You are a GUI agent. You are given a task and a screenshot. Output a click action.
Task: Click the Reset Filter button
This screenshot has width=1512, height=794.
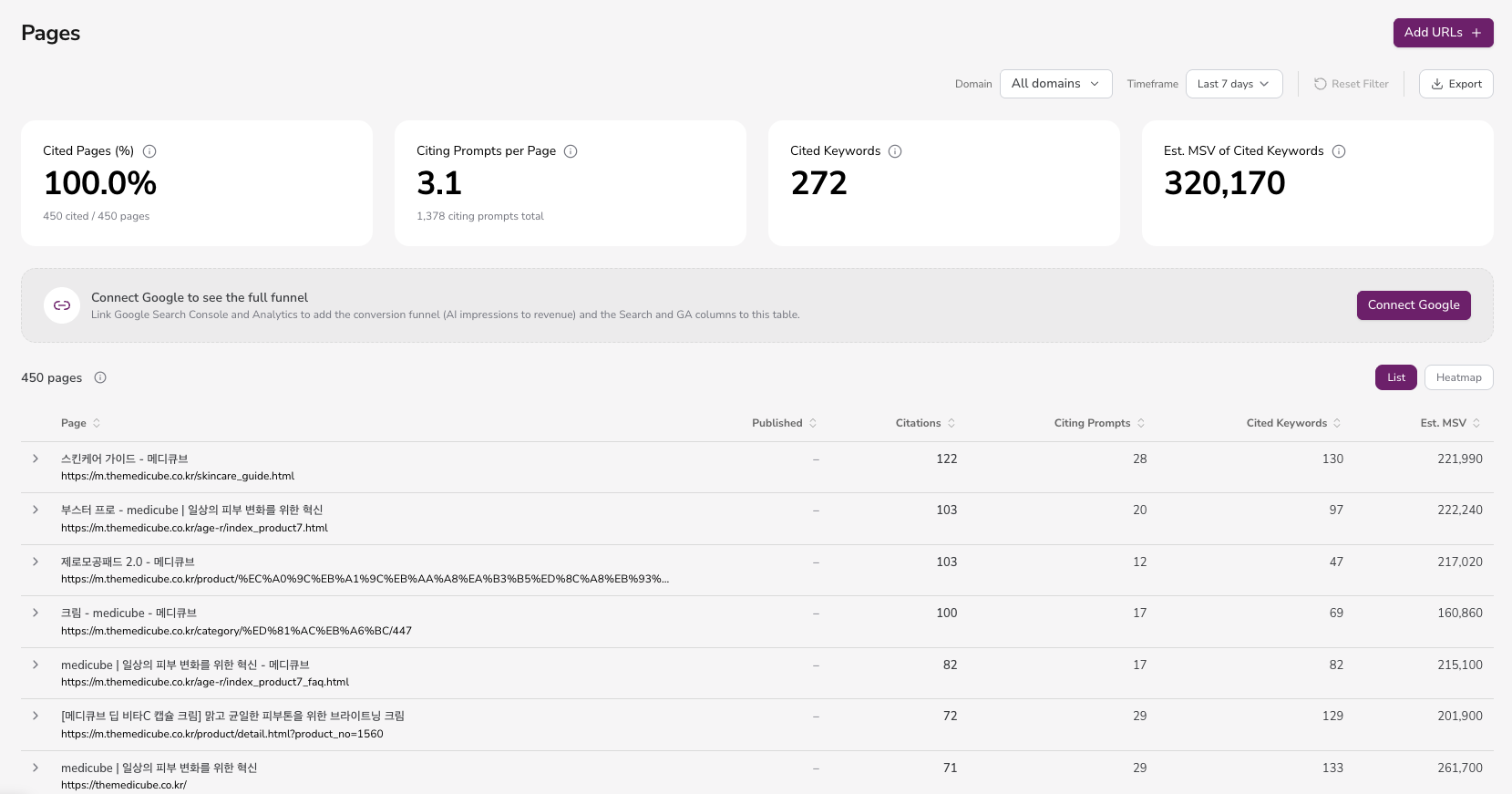click(1352, 84)
